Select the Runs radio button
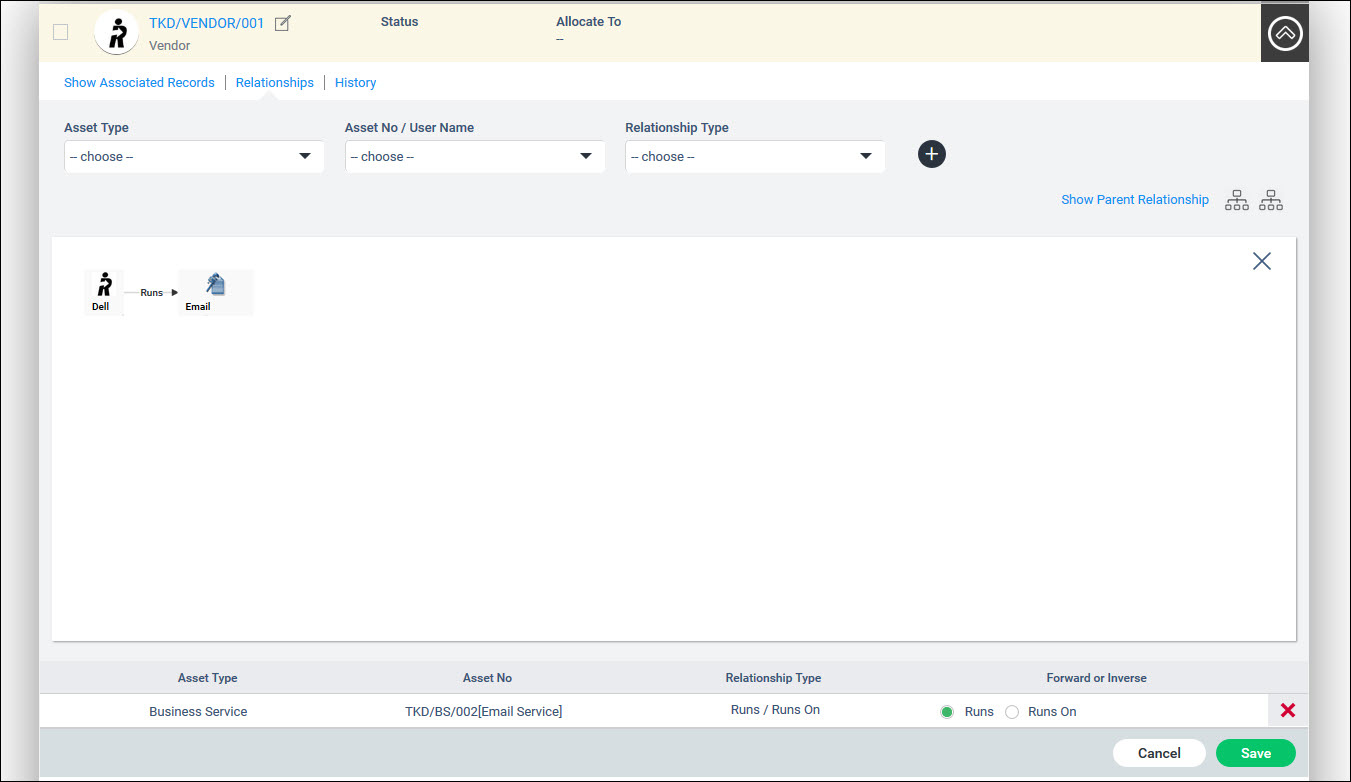The image size is (1351, 782). point(946,711)
